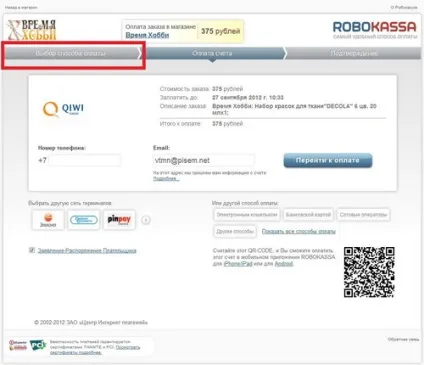Choose the Элекснет terminal network
424x365 pixels.
[48, 220]
